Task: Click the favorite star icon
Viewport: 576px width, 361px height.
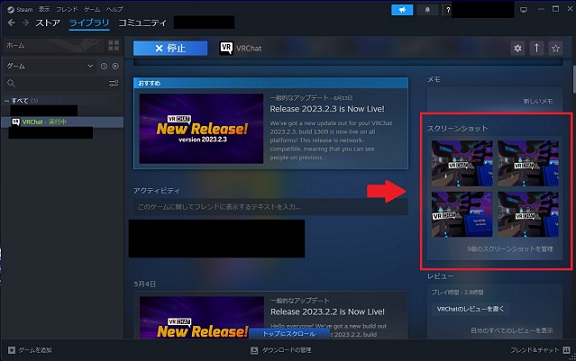Action: [555, 48]
